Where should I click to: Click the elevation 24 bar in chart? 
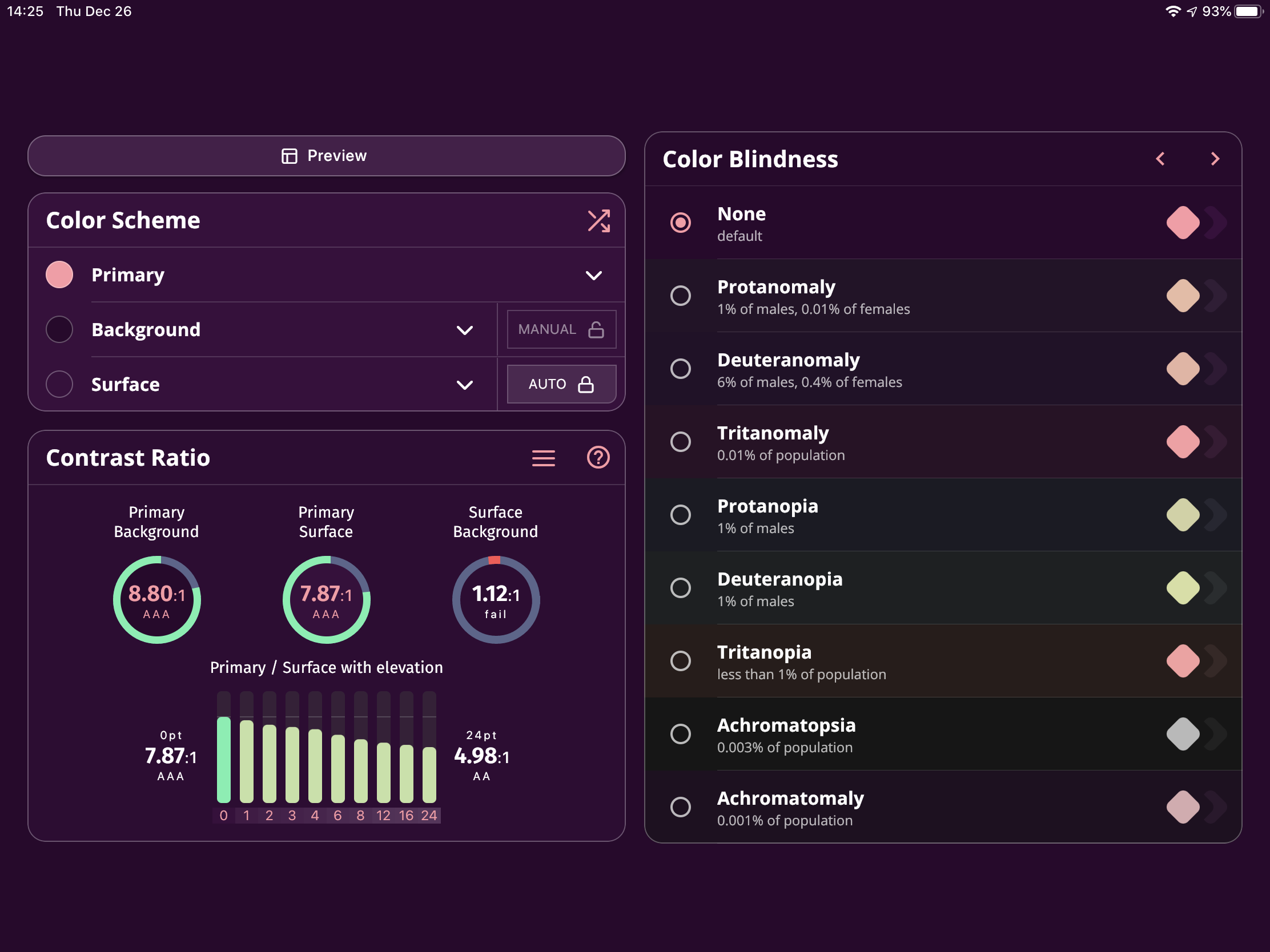point(429,773)
